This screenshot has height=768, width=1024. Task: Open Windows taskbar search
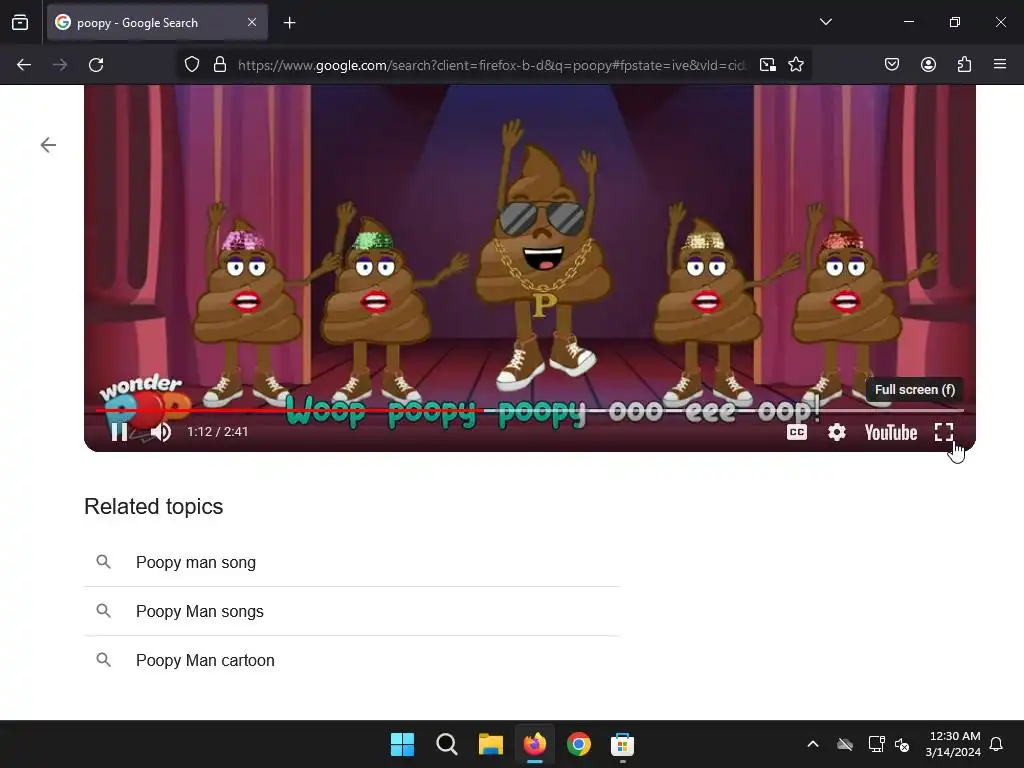pos(447,744)
